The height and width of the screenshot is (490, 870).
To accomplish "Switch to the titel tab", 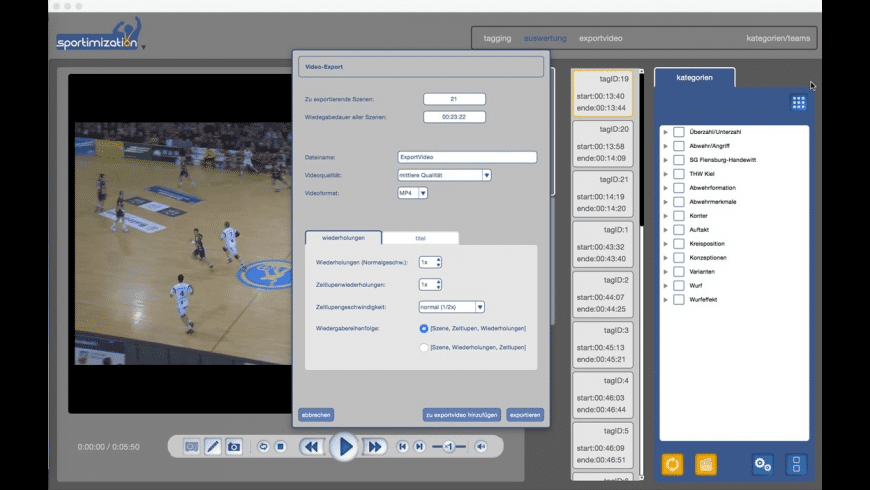I will (420, 238).
